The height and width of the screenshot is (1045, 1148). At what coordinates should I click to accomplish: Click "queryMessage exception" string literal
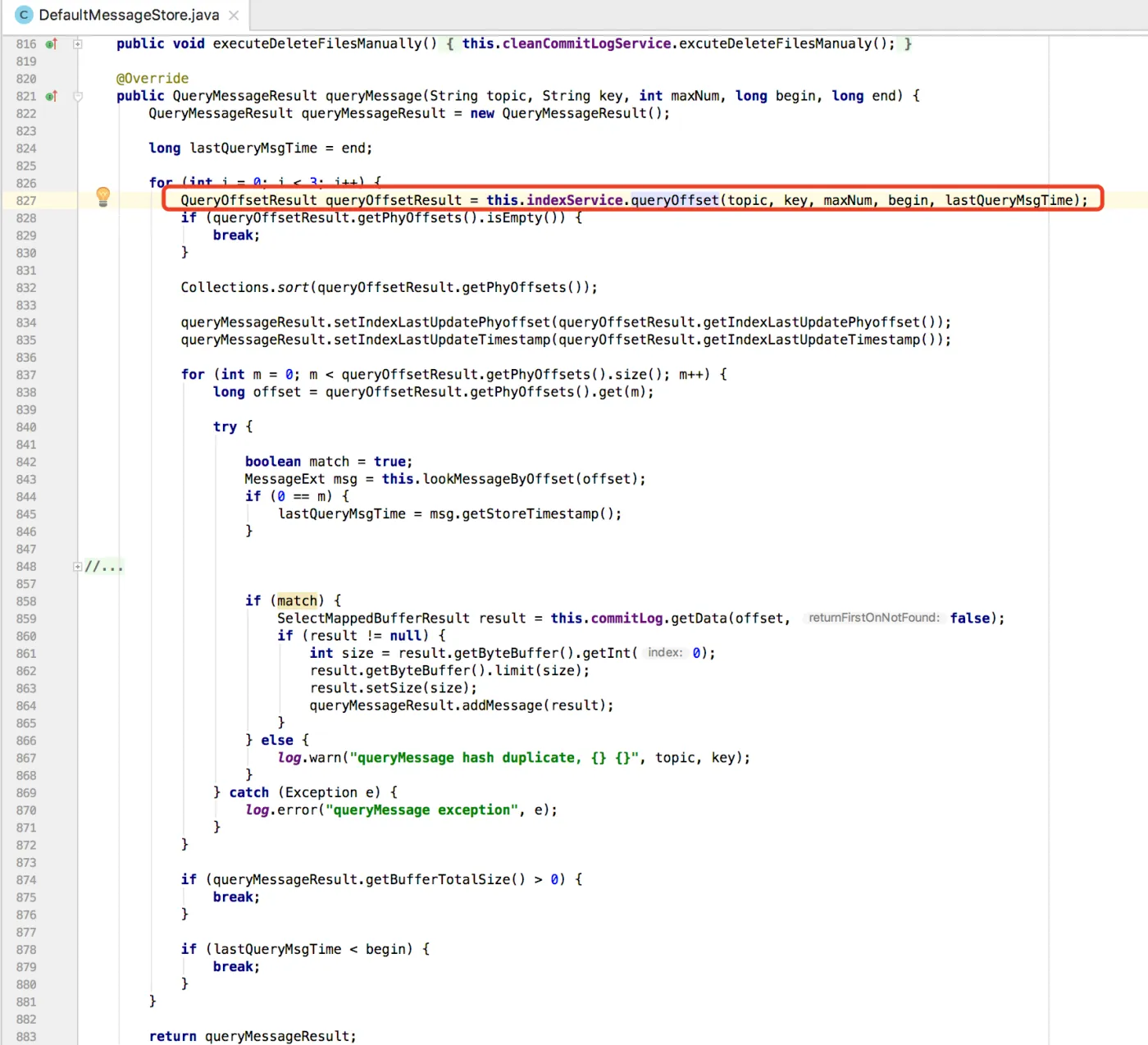[422, 810]
